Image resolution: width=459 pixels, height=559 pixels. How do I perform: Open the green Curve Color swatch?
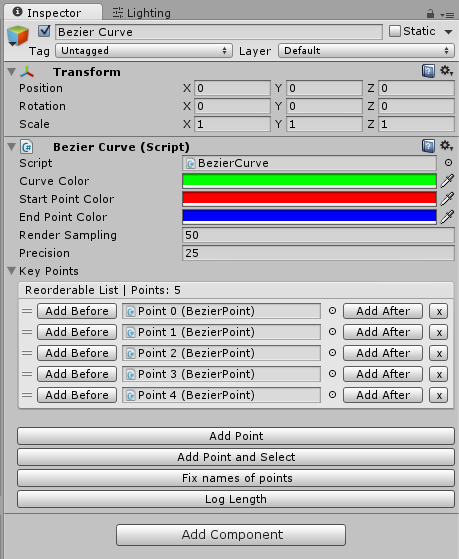(x=309, y=181)
